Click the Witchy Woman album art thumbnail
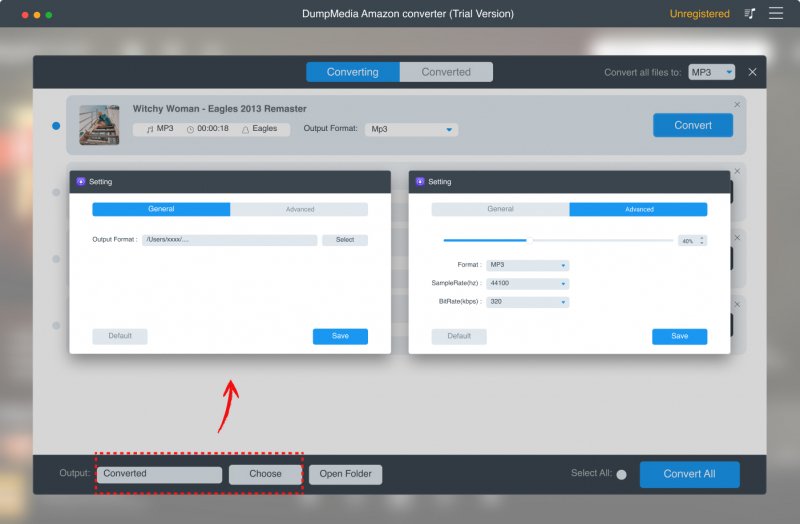The width and height of the screenshot is (800, 524). tap(99, 125)
